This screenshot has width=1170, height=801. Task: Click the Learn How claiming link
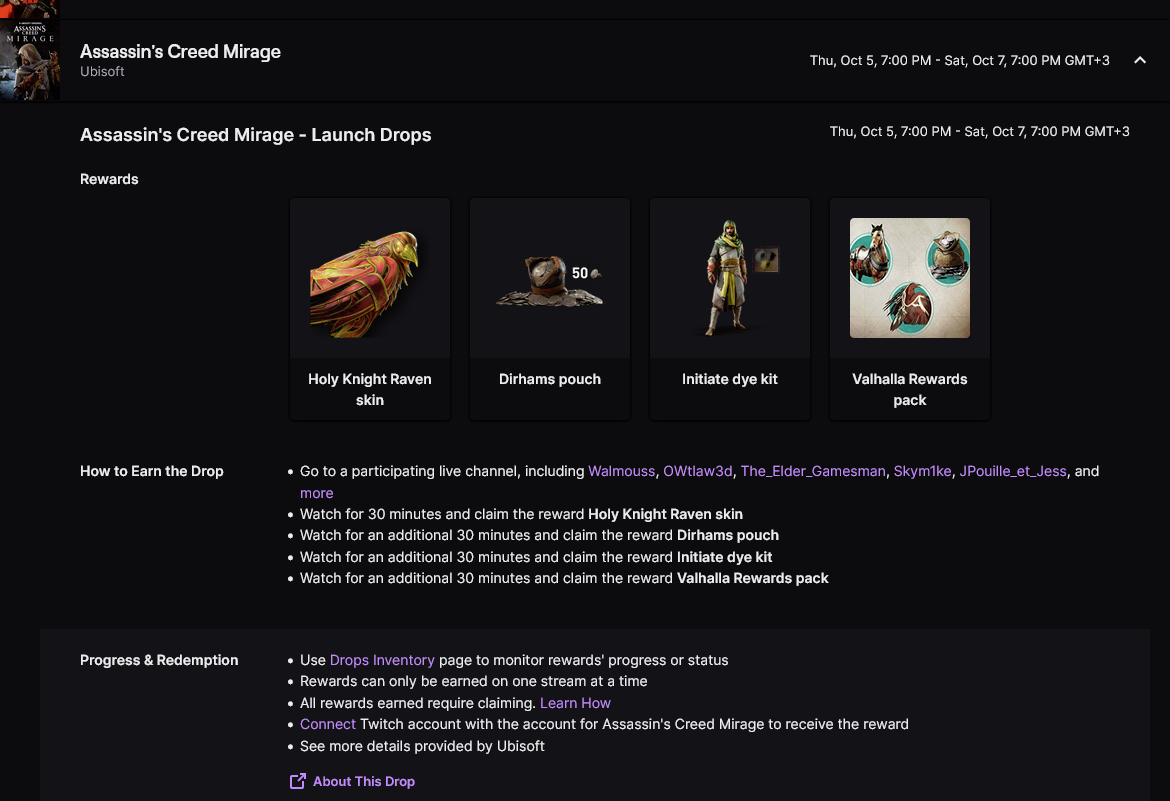pos(575,702)
